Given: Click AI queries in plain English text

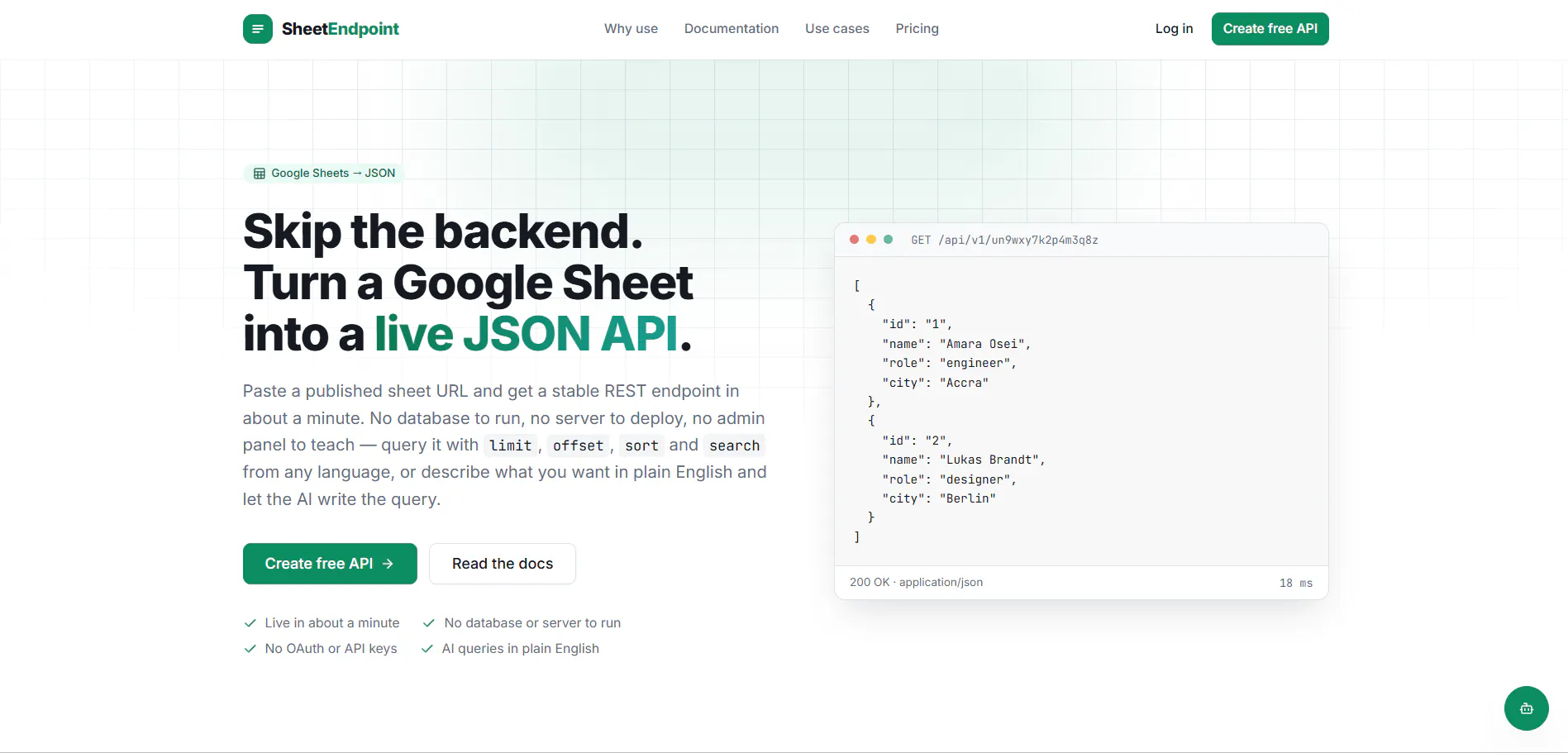Looking at the screenshot, I should point(521,649).
